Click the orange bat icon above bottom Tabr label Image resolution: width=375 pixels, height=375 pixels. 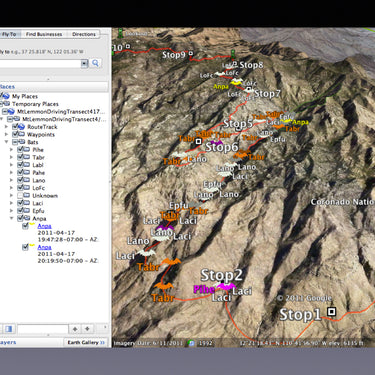163,286
